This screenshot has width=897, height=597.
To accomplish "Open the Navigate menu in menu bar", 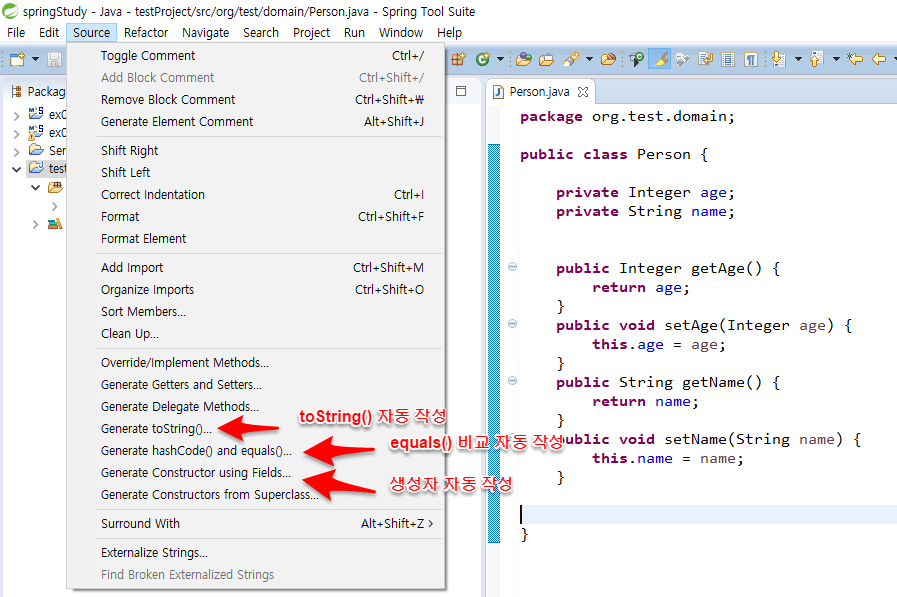I will click(x=205, y=33).
